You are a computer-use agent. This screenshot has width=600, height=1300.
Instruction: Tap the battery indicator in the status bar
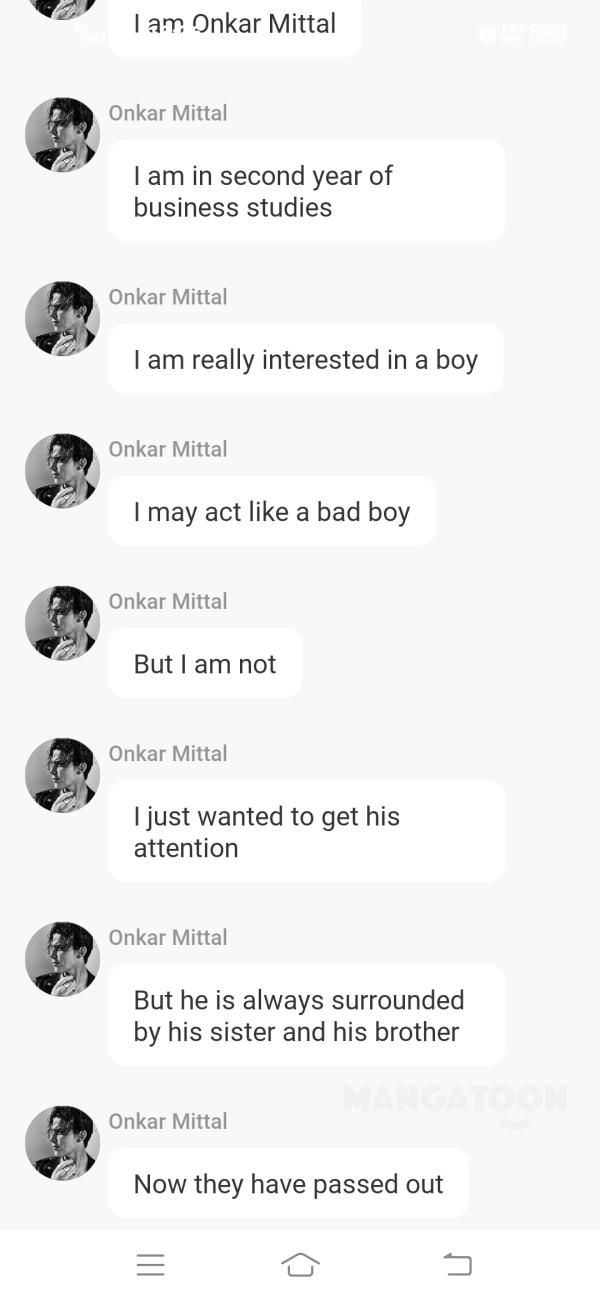[548, 33]
